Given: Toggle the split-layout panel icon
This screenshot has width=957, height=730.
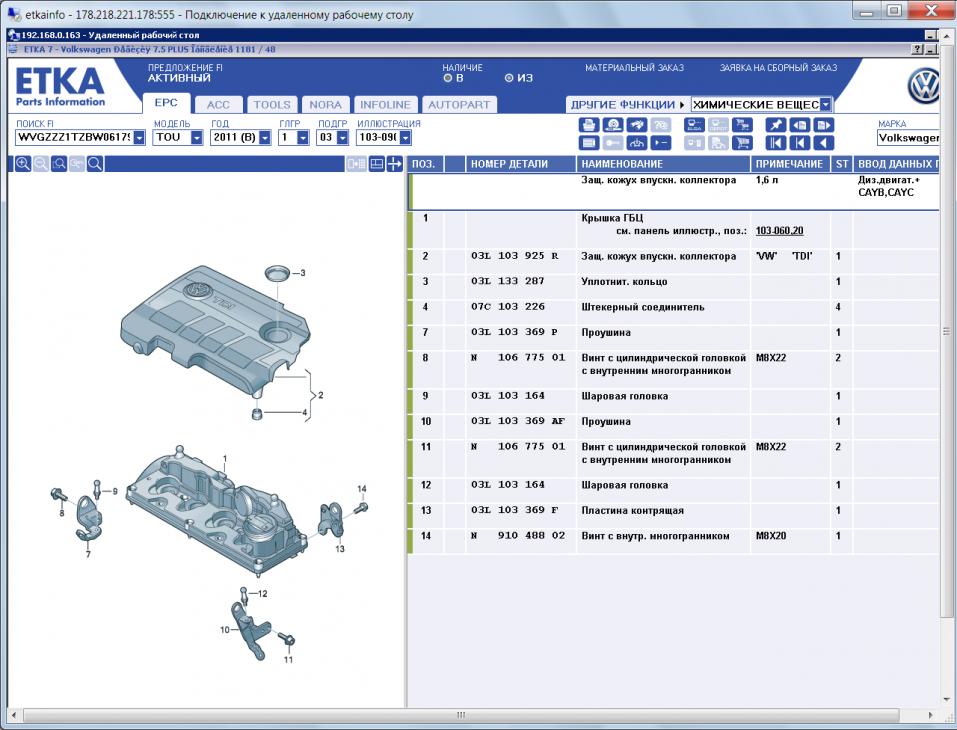Looking at the screenshot, I should pos(377,164).
